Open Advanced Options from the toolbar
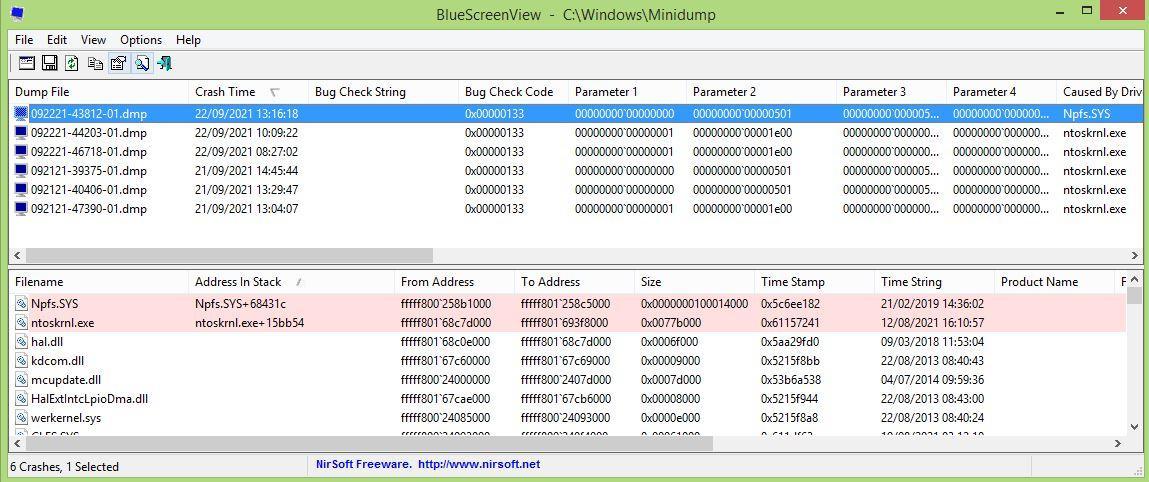 [27, 63]
